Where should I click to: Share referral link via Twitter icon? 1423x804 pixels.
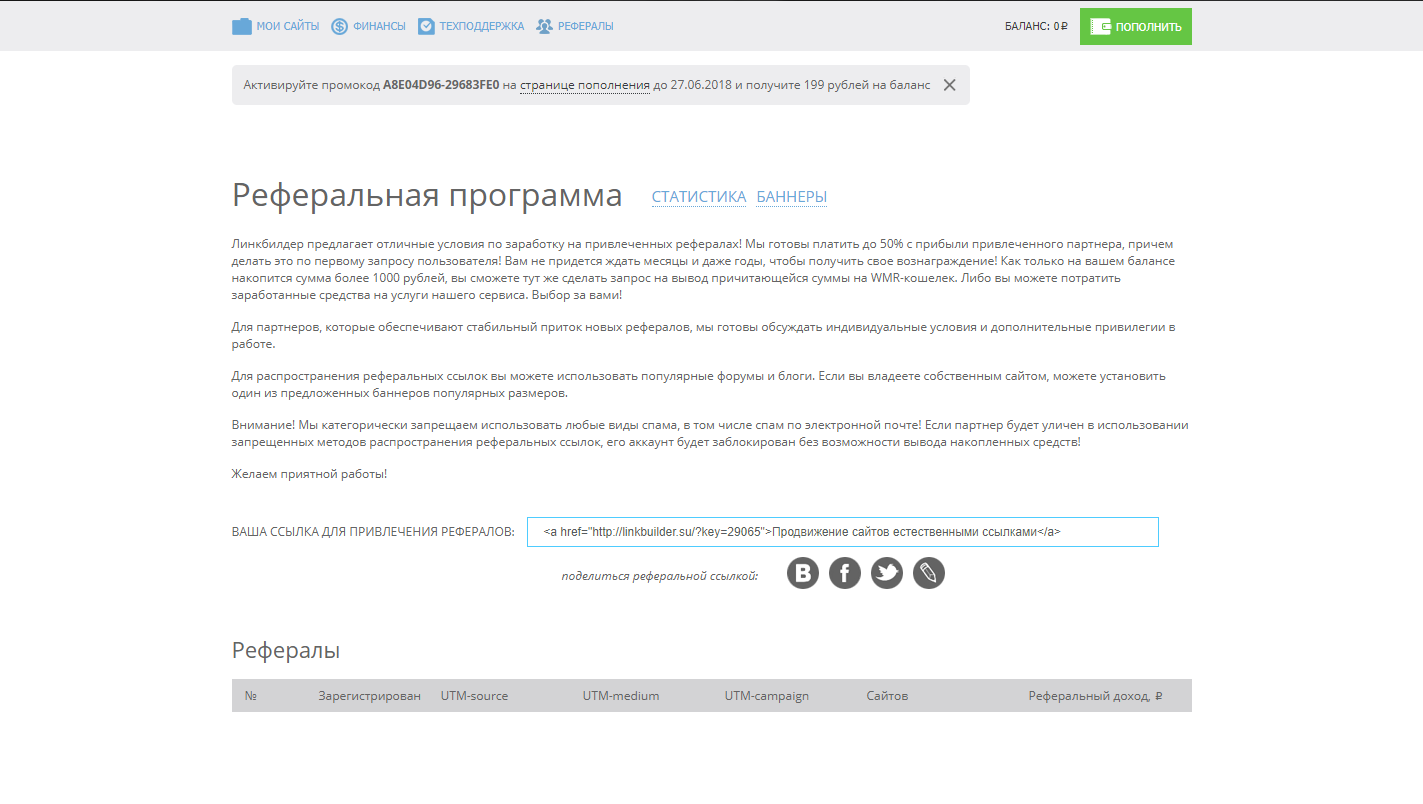(x=886, y=573)
